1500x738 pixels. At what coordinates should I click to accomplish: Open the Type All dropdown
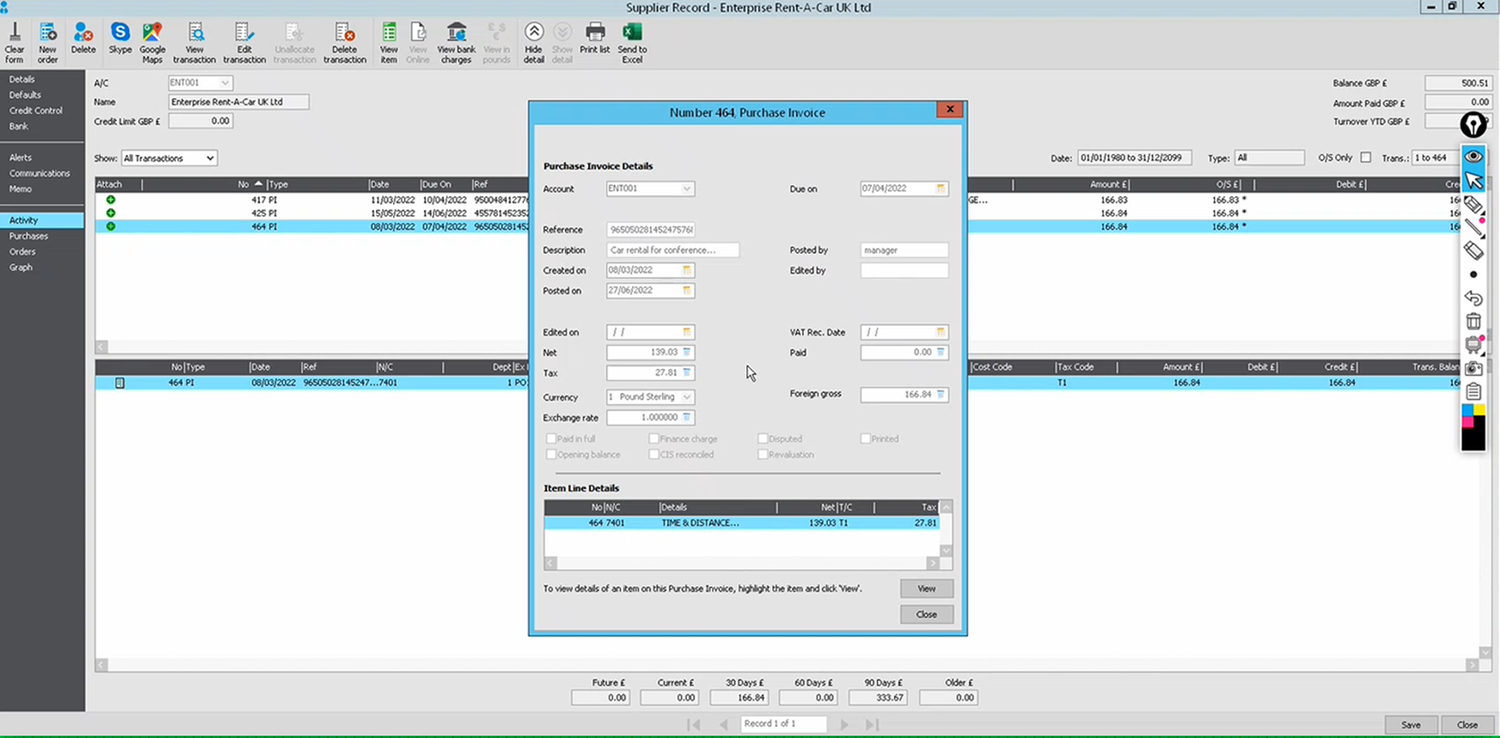tap(1268, 158)
